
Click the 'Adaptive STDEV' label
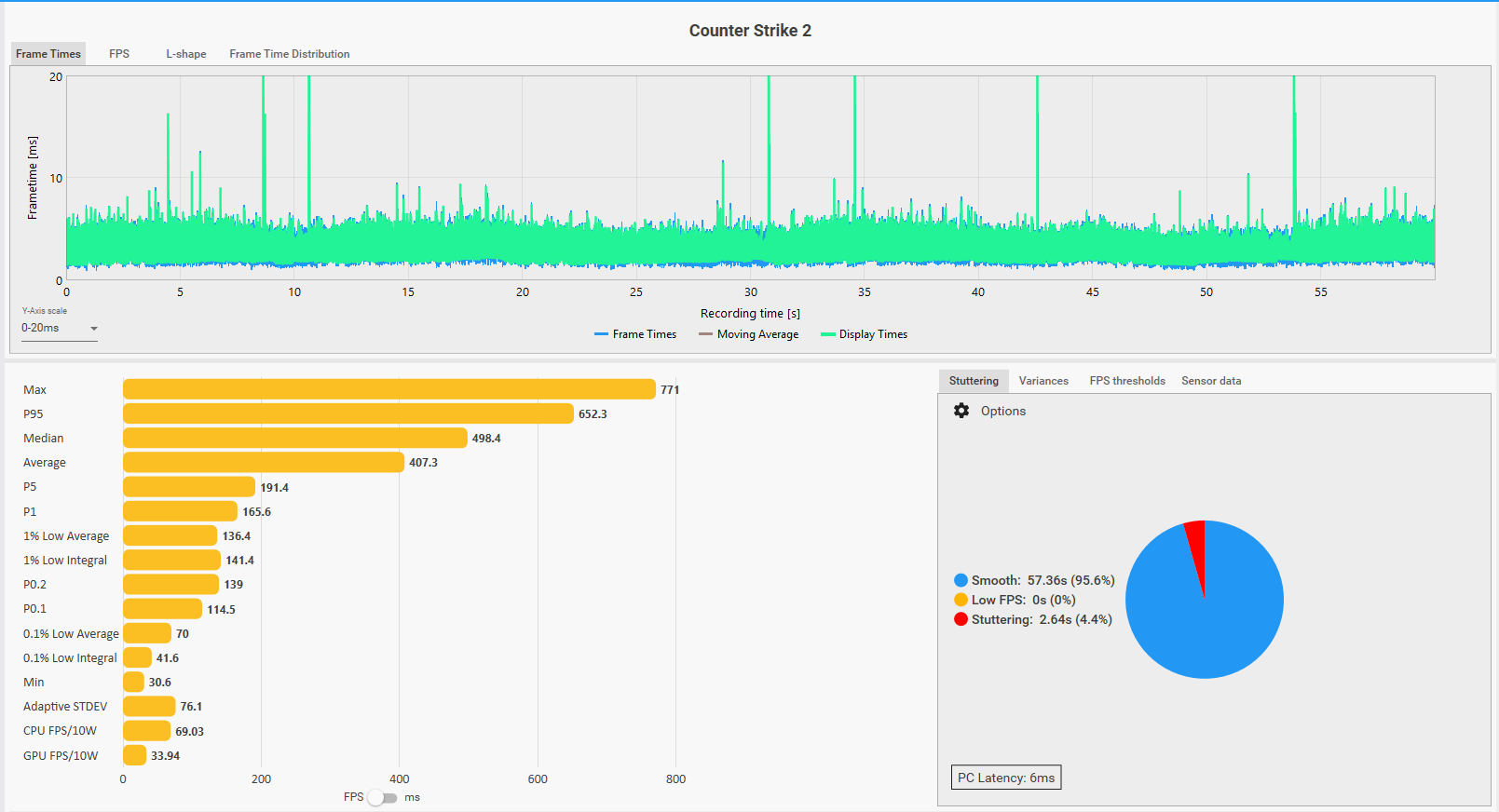(65, 707)
